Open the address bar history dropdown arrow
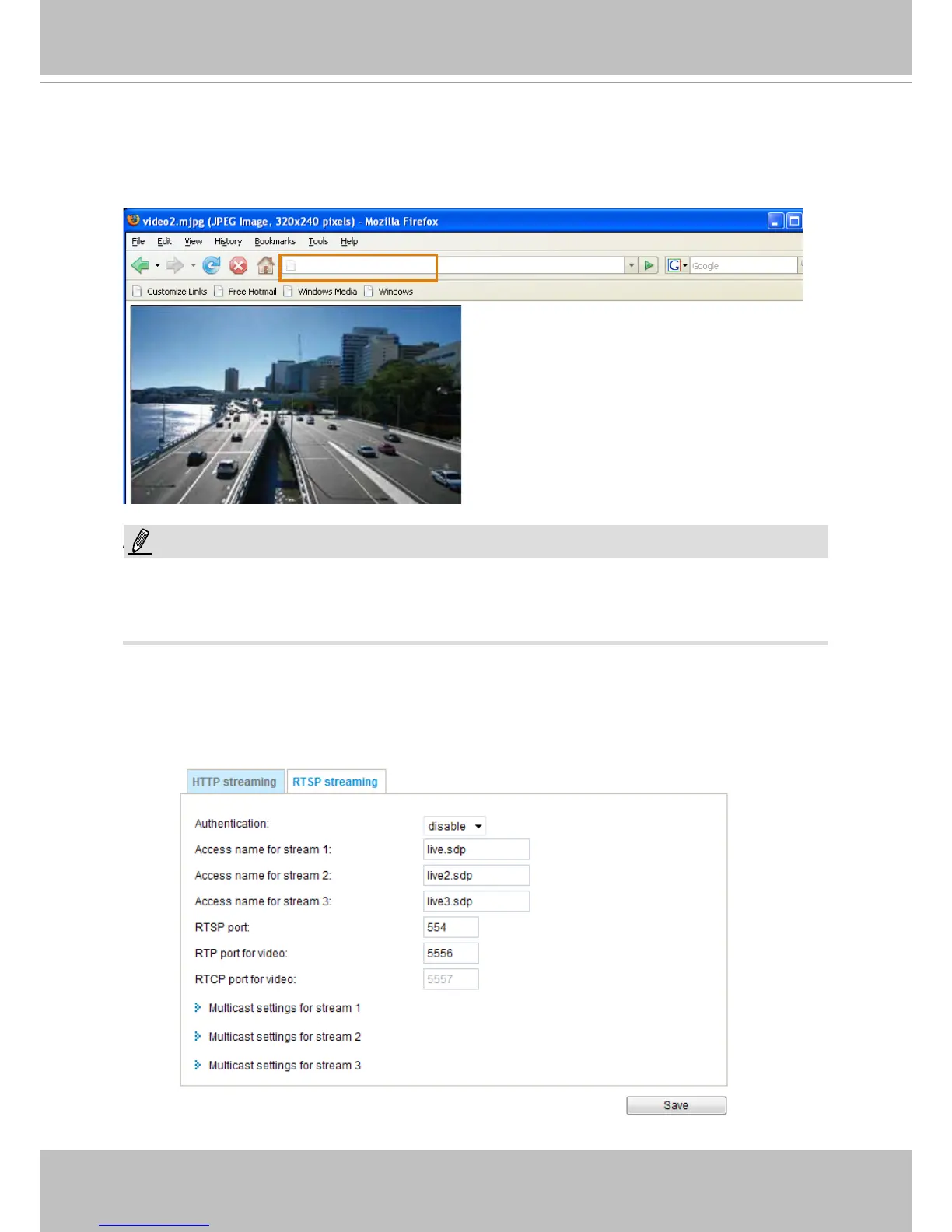 (x=632, y=266)
